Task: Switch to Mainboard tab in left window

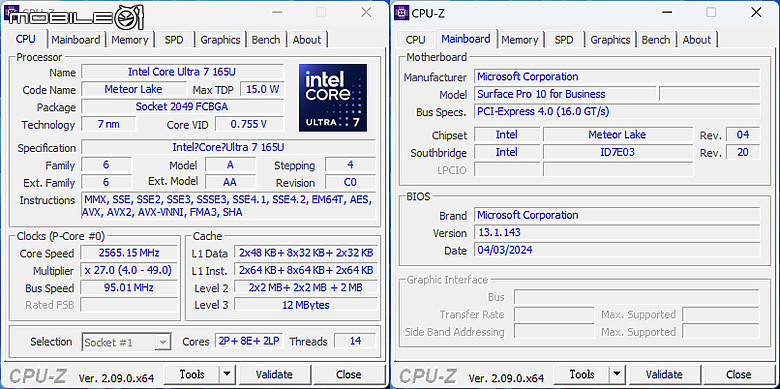Action: (76, 40)
